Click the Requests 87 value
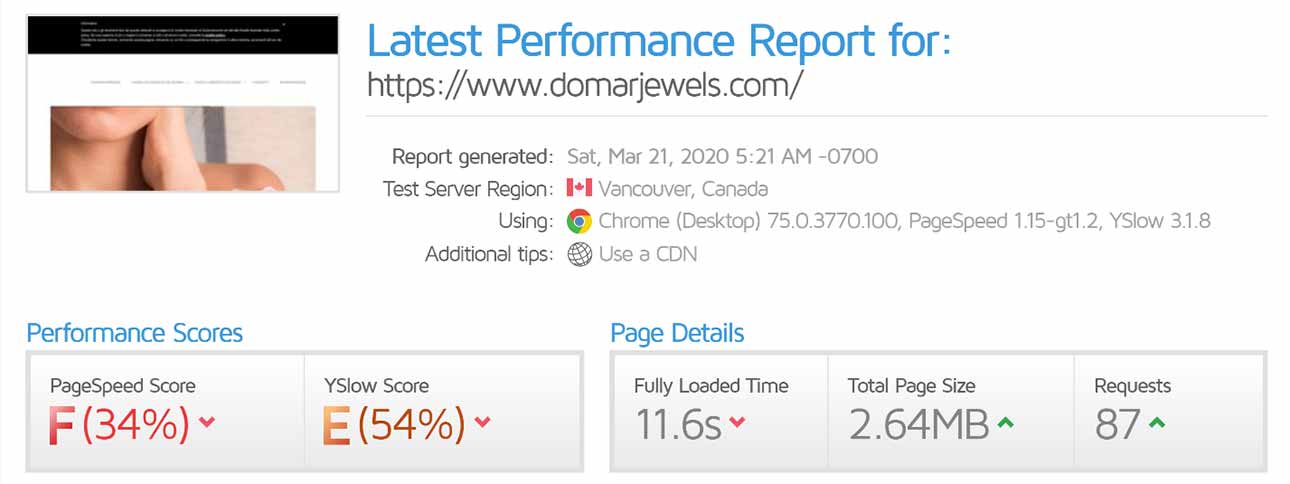 tap(1117, 425)
